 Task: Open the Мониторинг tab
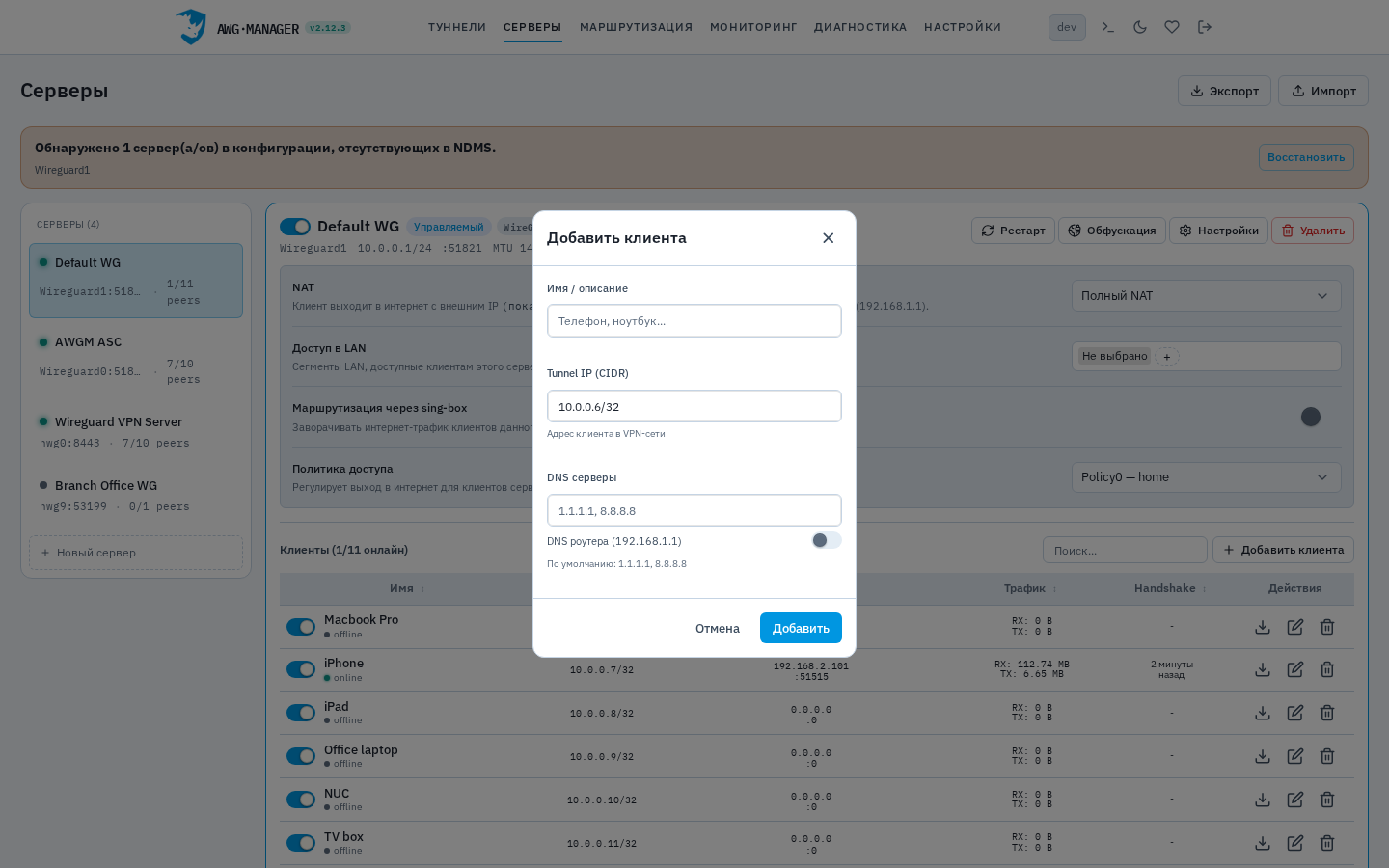[x=753, y=27]
